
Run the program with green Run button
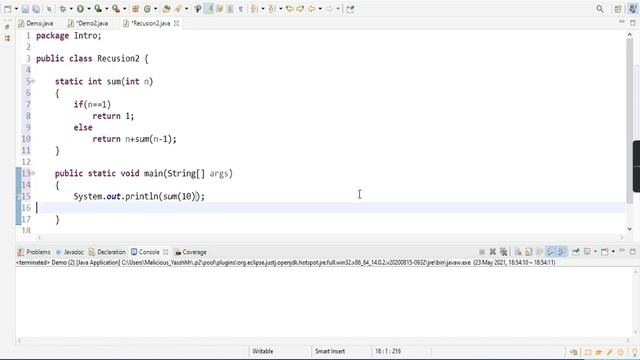click(80, 9)
